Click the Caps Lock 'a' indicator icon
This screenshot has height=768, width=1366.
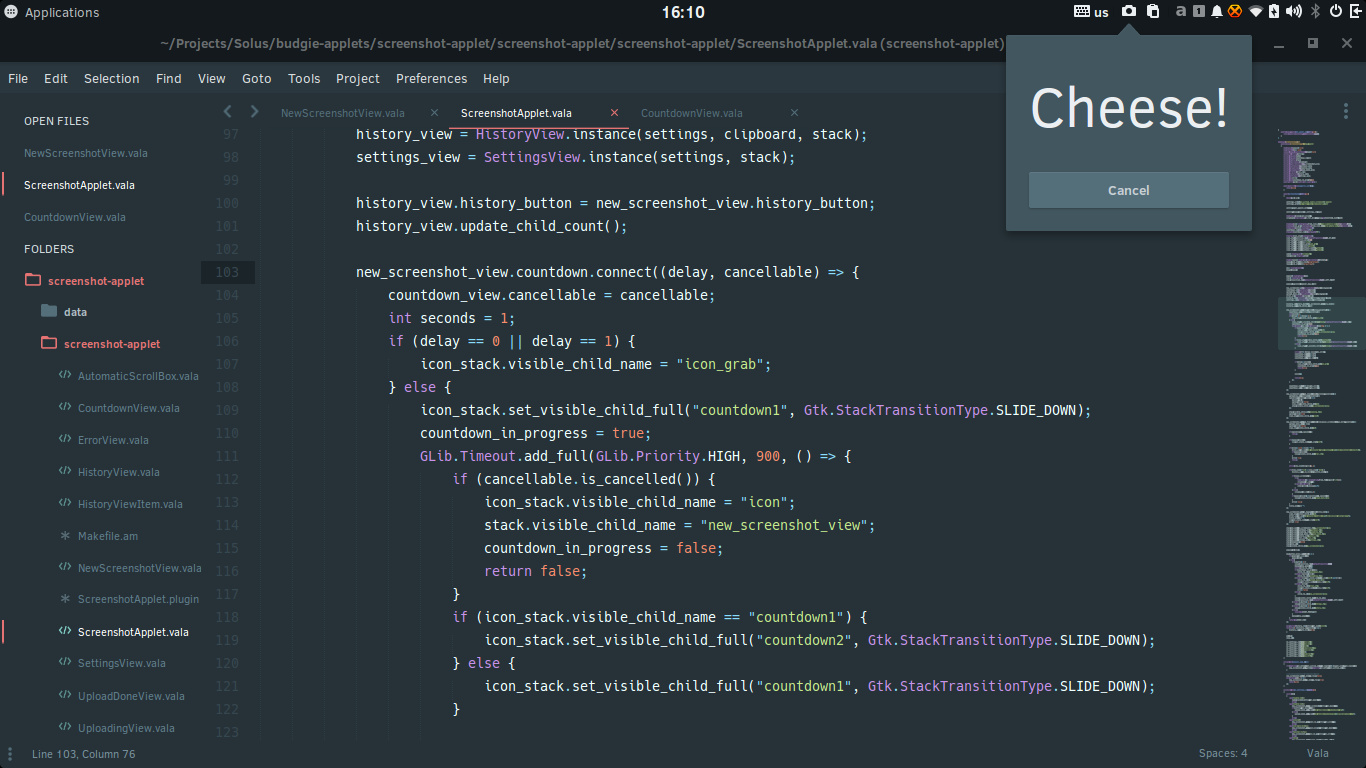1181,12
